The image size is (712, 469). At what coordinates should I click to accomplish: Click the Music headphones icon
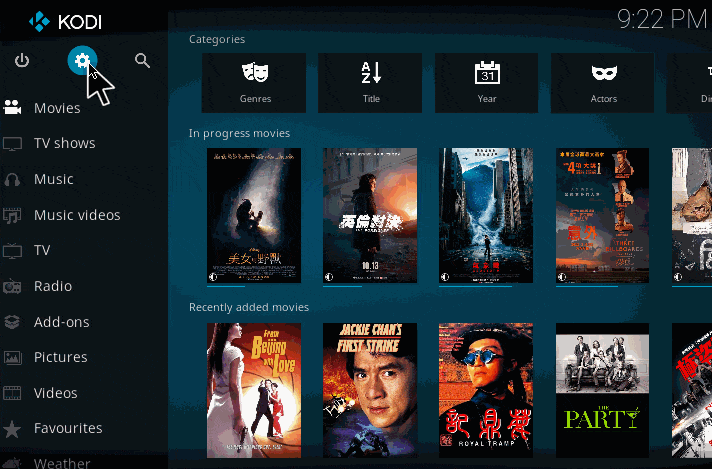12,179
